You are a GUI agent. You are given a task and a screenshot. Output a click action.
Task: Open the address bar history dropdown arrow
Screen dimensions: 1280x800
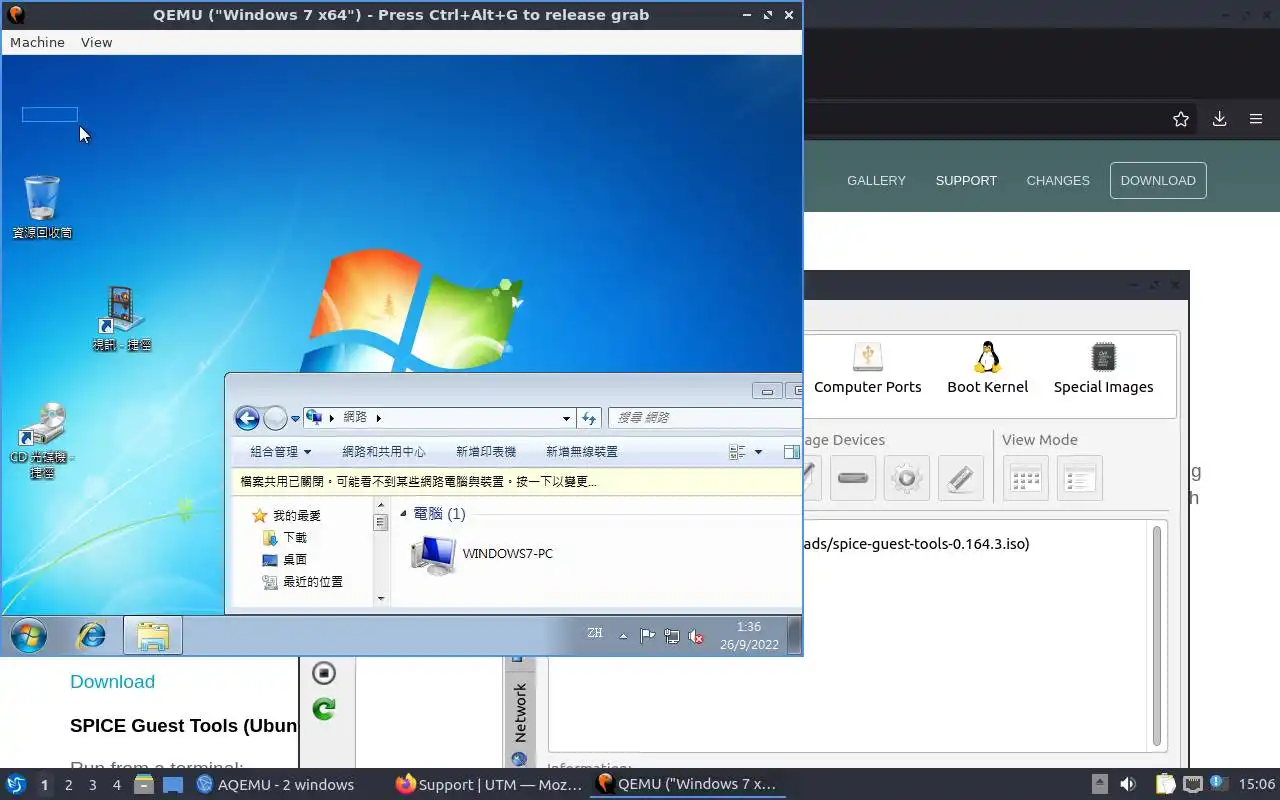tap(566, 418)
